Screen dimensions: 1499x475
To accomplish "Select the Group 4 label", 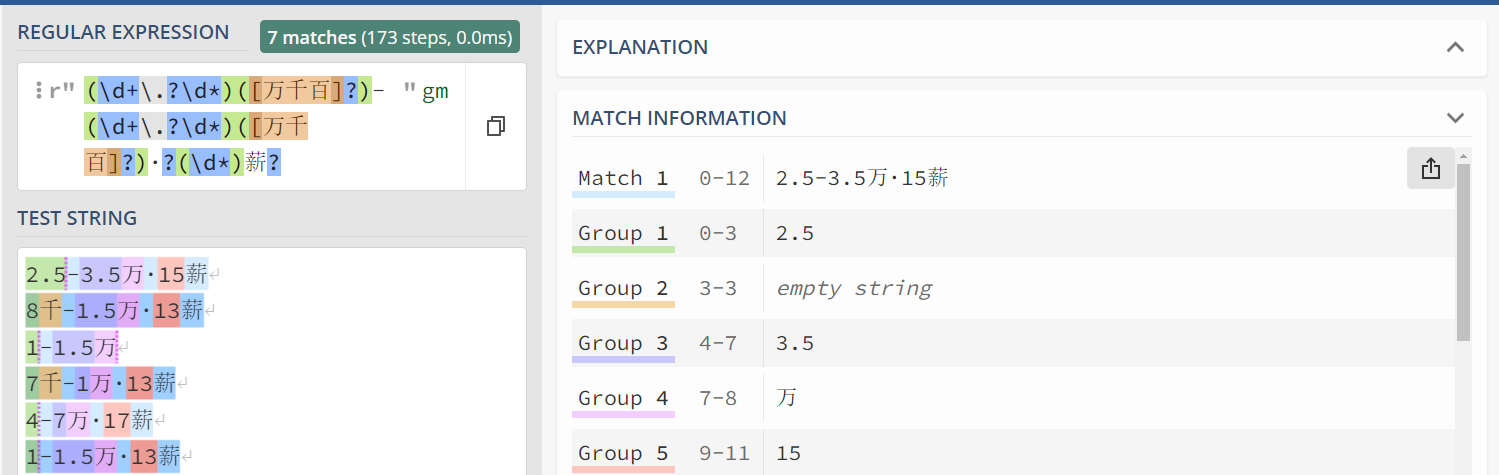I will click(x=623, y=398).
